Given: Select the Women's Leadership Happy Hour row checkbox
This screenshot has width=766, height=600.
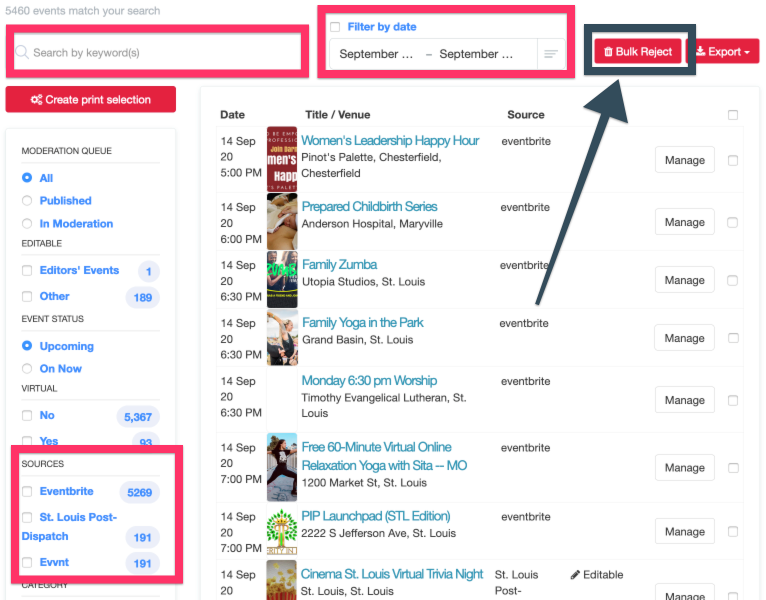Looking at the screenshot, I should [733, 160].
